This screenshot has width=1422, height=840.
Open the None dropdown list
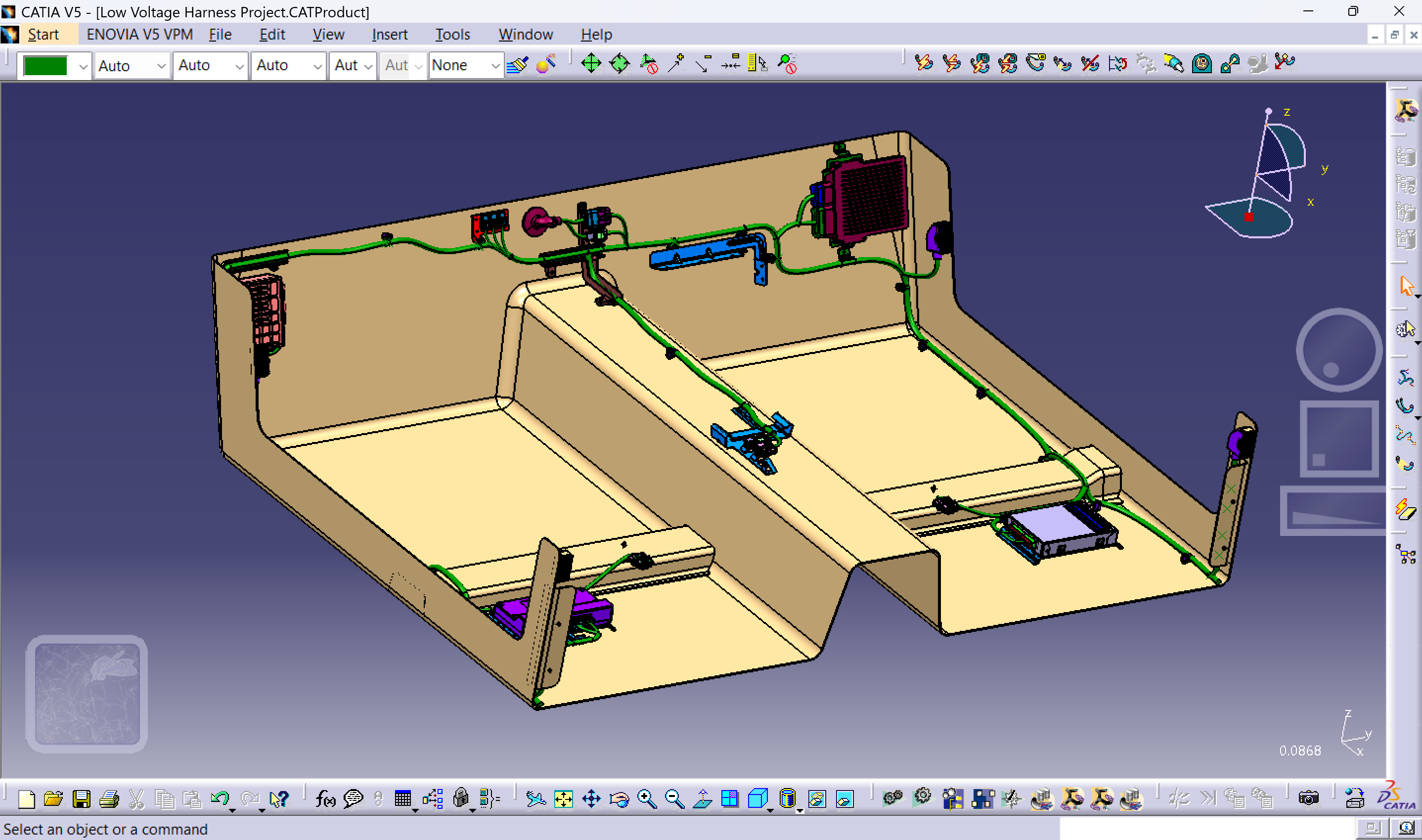[x=495, y=66]
